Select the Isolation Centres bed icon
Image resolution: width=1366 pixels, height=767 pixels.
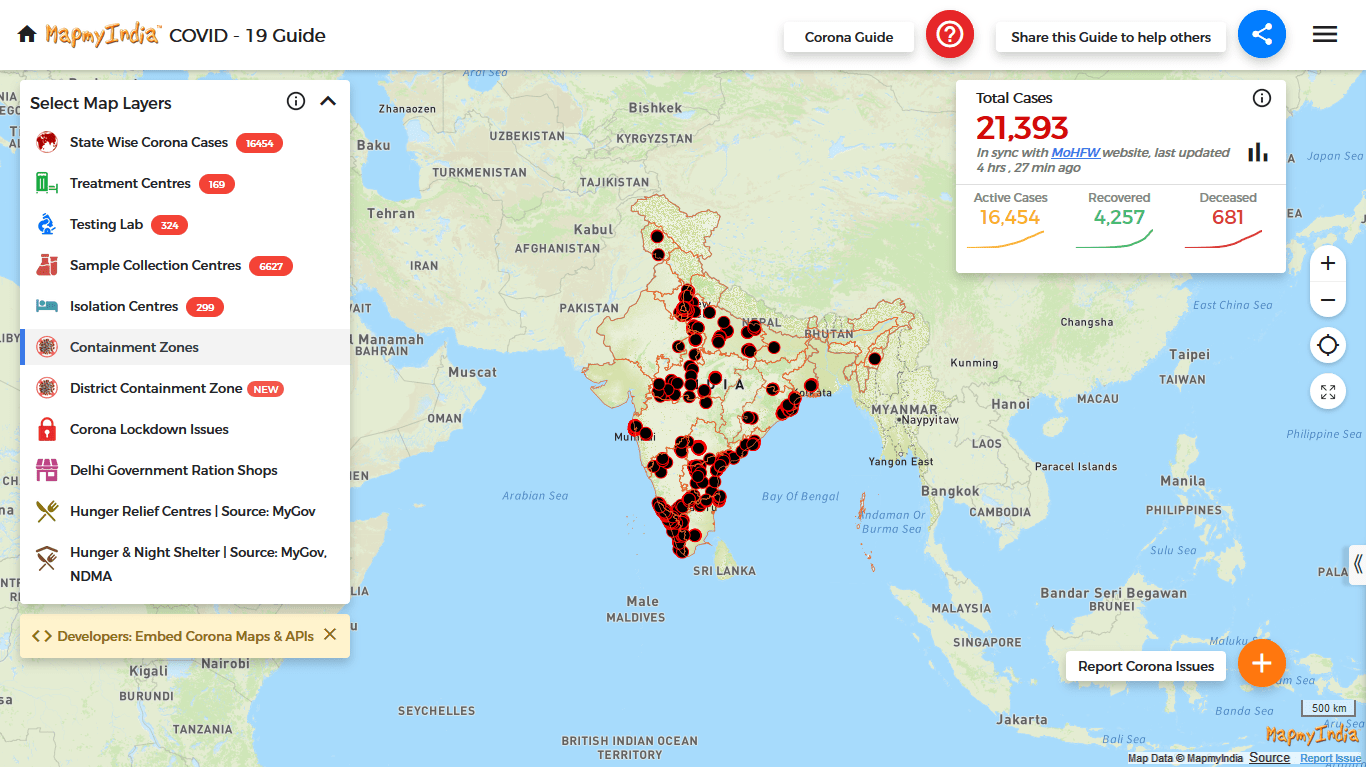pos(47,306)
